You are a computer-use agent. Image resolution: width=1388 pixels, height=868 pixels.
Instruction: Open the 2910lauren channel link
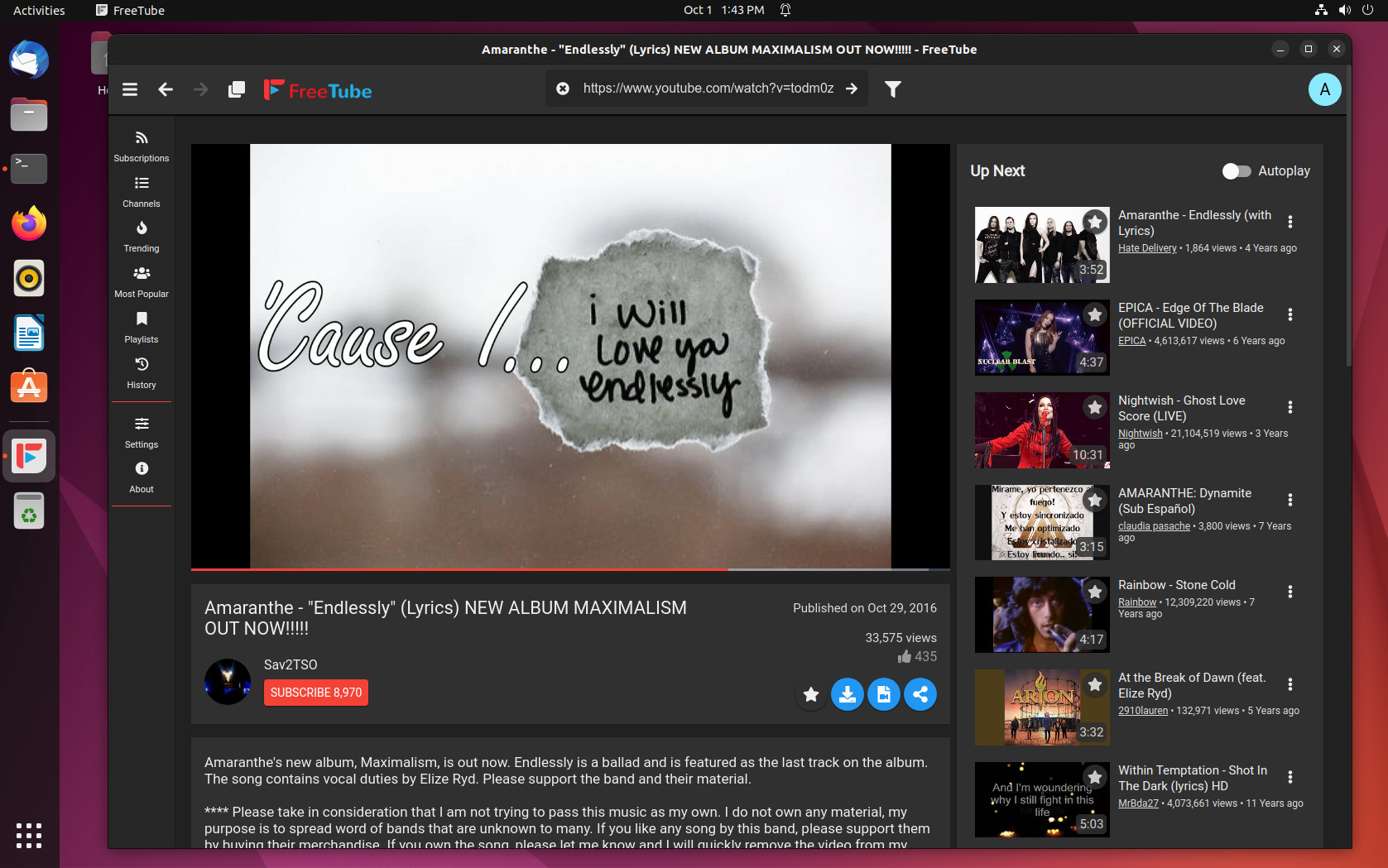click(x=1143, y=711)
